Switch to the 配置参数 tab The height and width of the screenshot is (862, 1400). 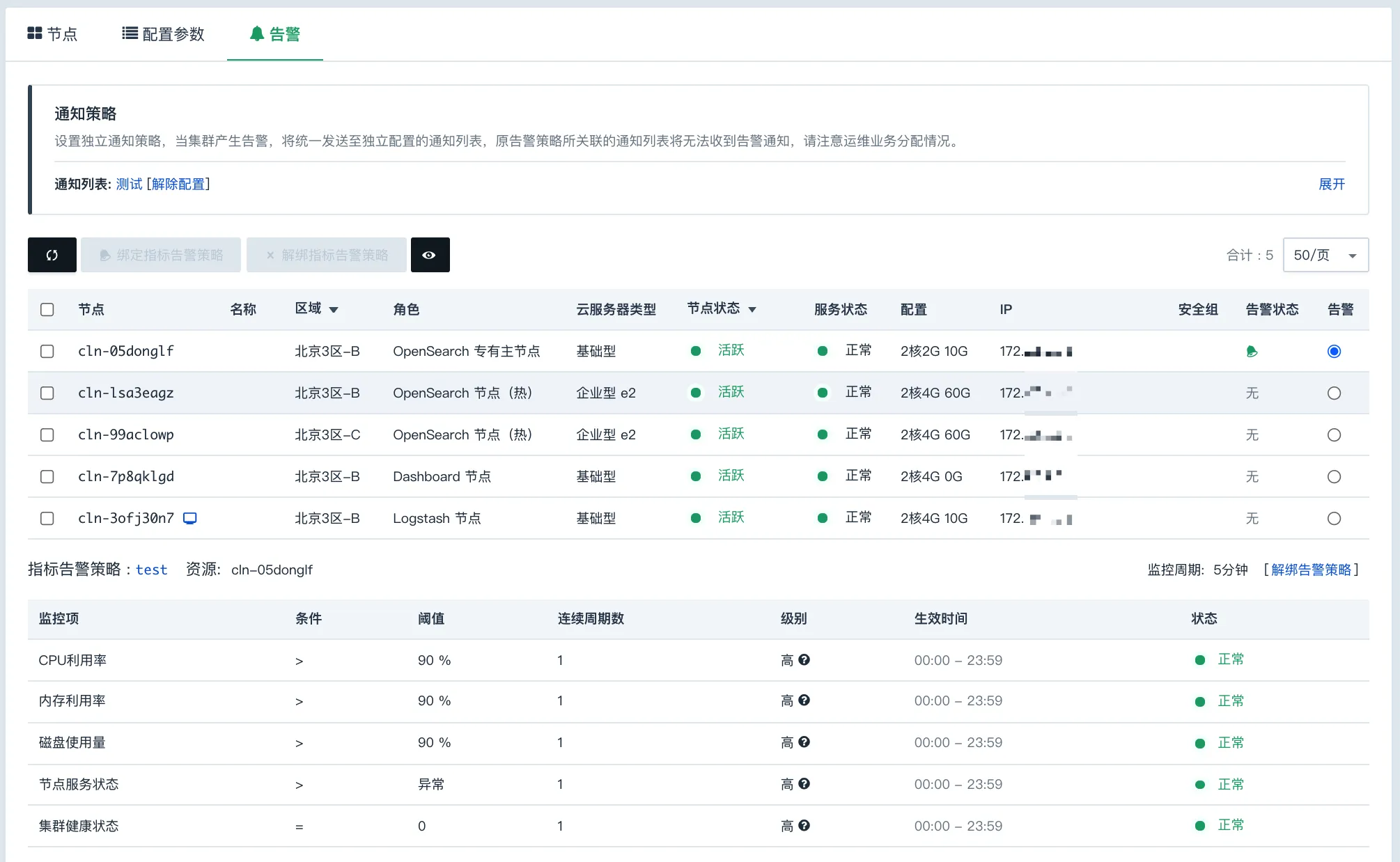pyautogui.click(x=163, y=33)
